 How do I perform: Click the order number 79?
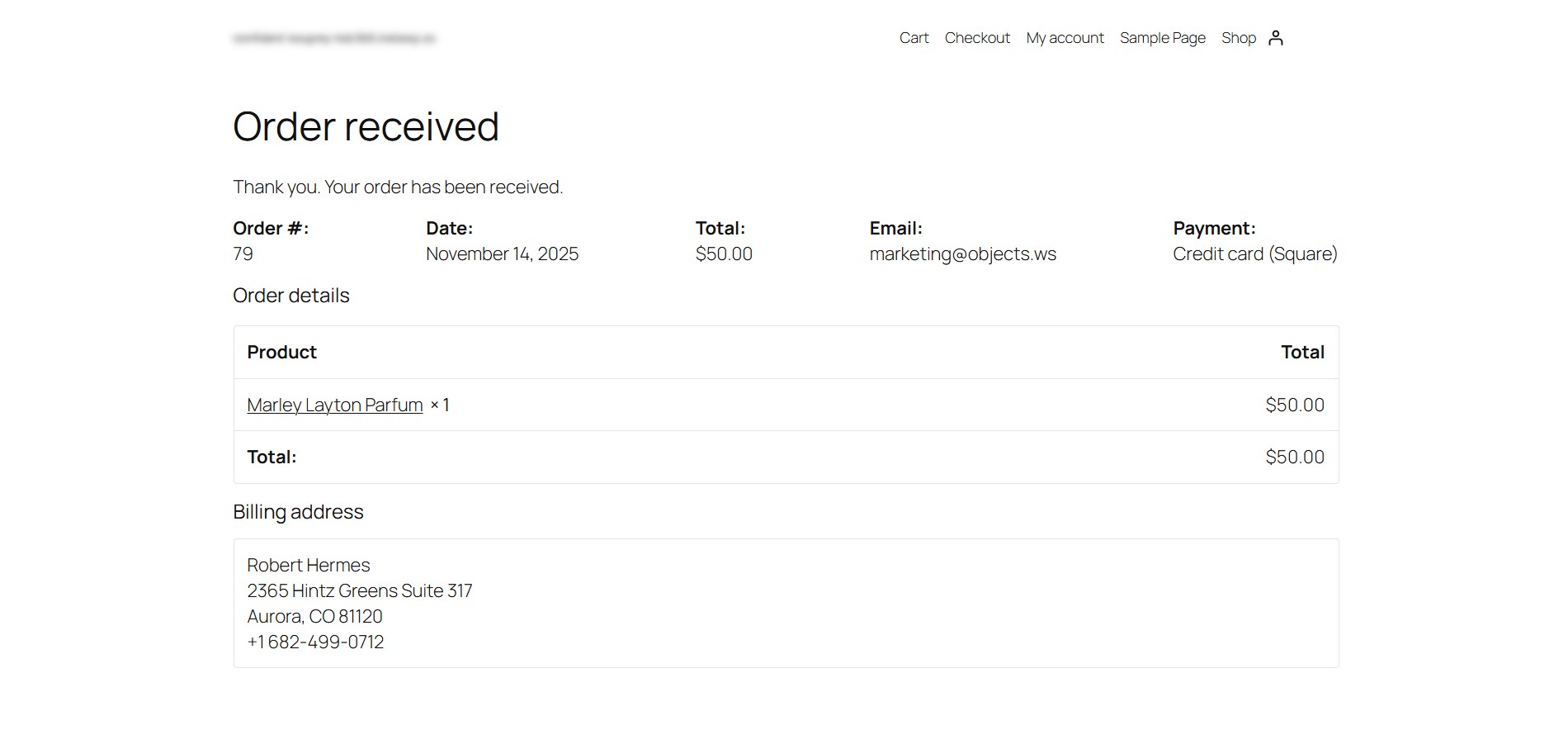tap(243, 254)
